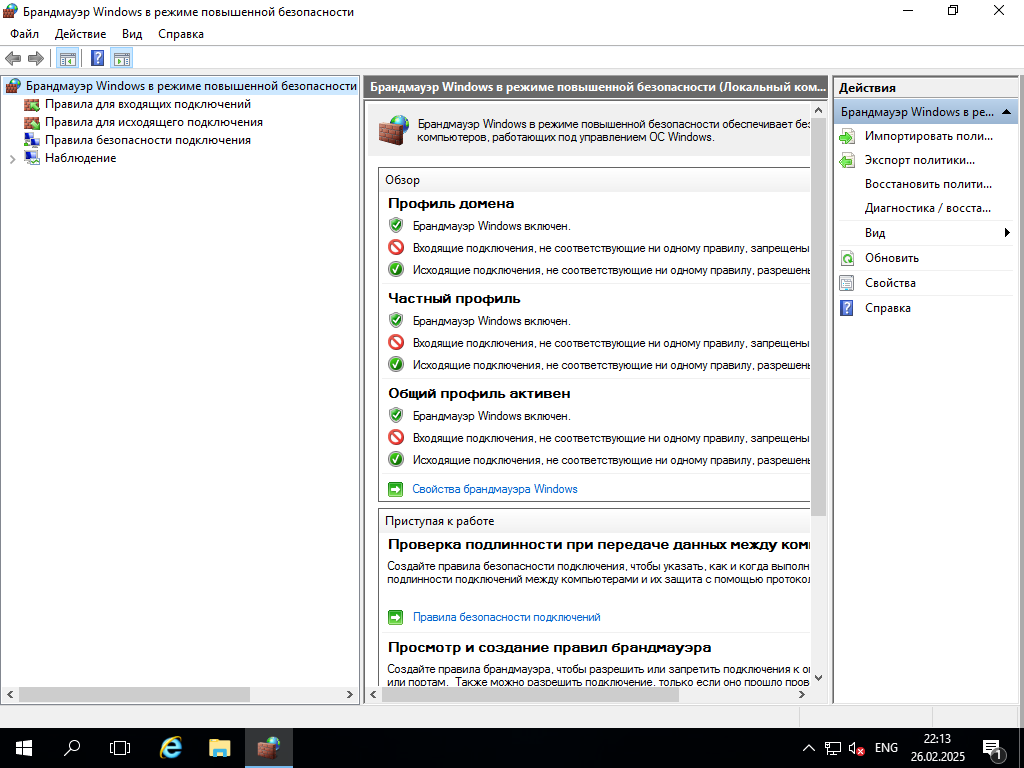The image size is (1024, 768).
Task: Click the Свойства properties icon
Action: (x=847, y=283)
